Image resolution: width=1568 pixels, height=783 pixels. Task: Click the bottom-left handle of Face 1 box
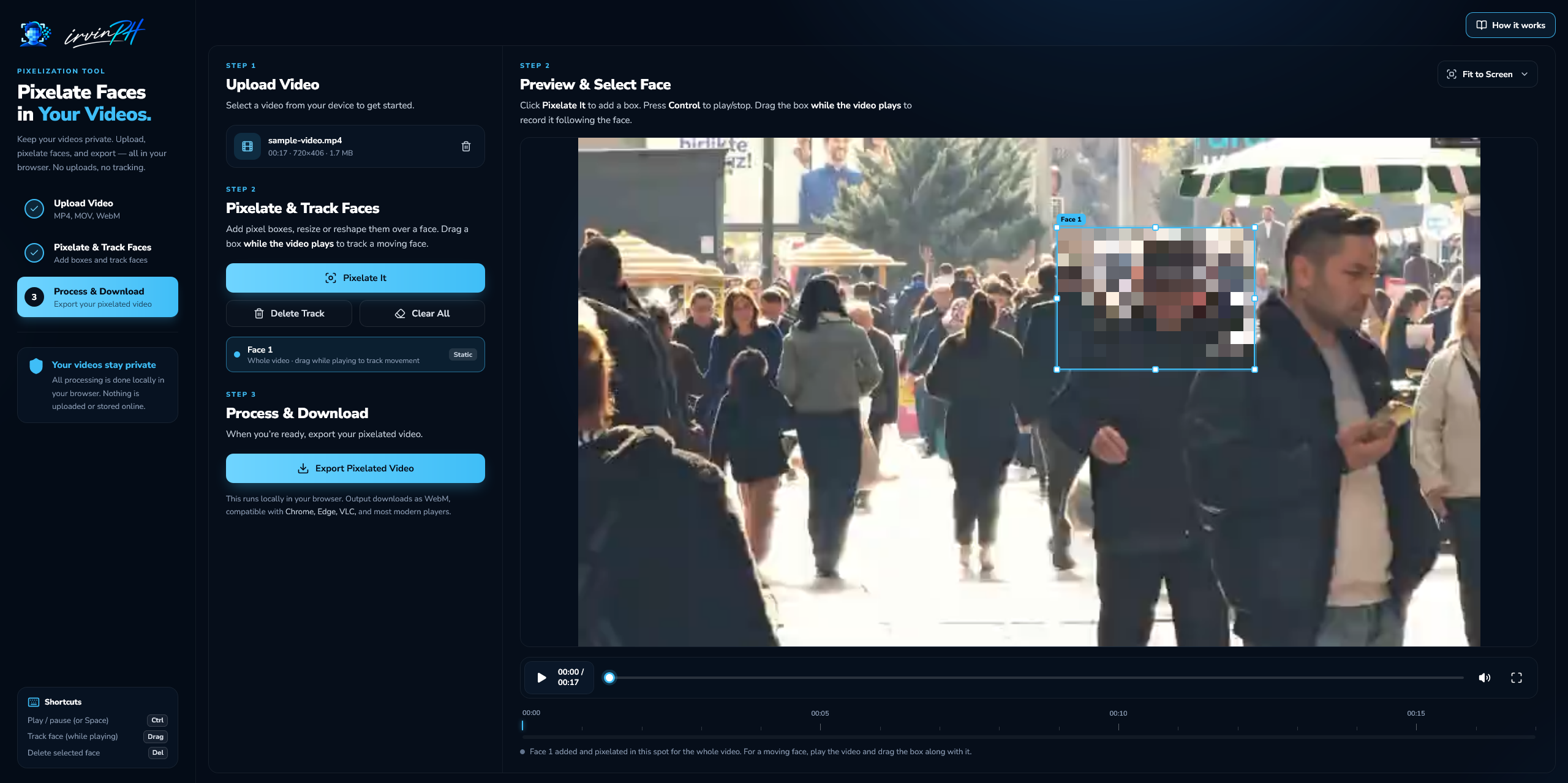pyautogui.click(x=1057, y=370)
